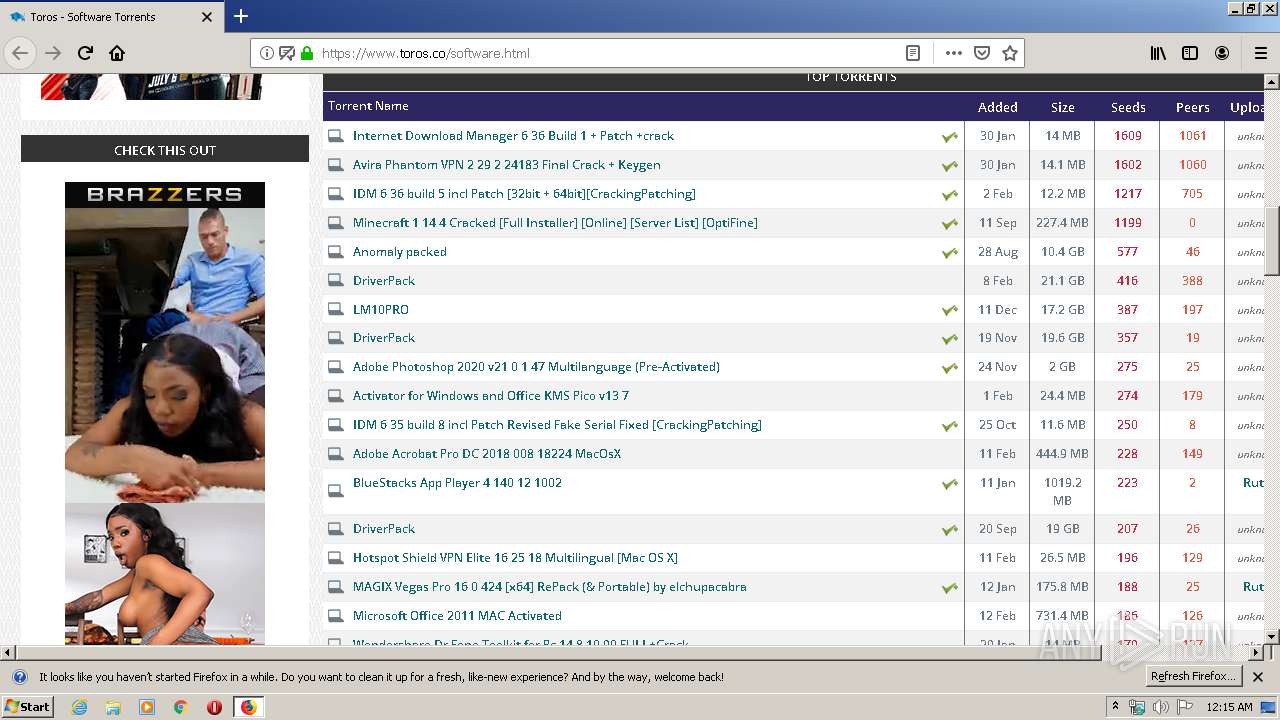The image size is (1280, 720).
Task: Open Google Chrome from the taskbar
Action: click(181, 707)
